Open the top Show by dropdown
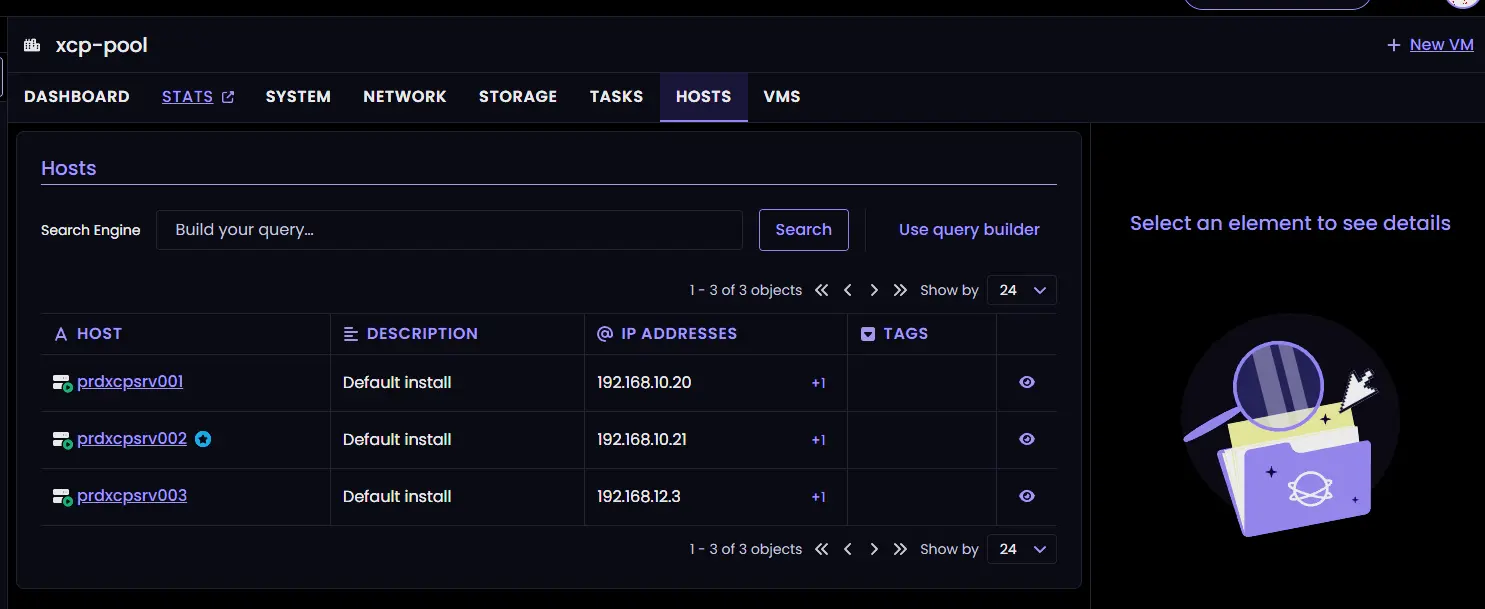This screenshot has height=609, width=1485. tap(1021, 290)
